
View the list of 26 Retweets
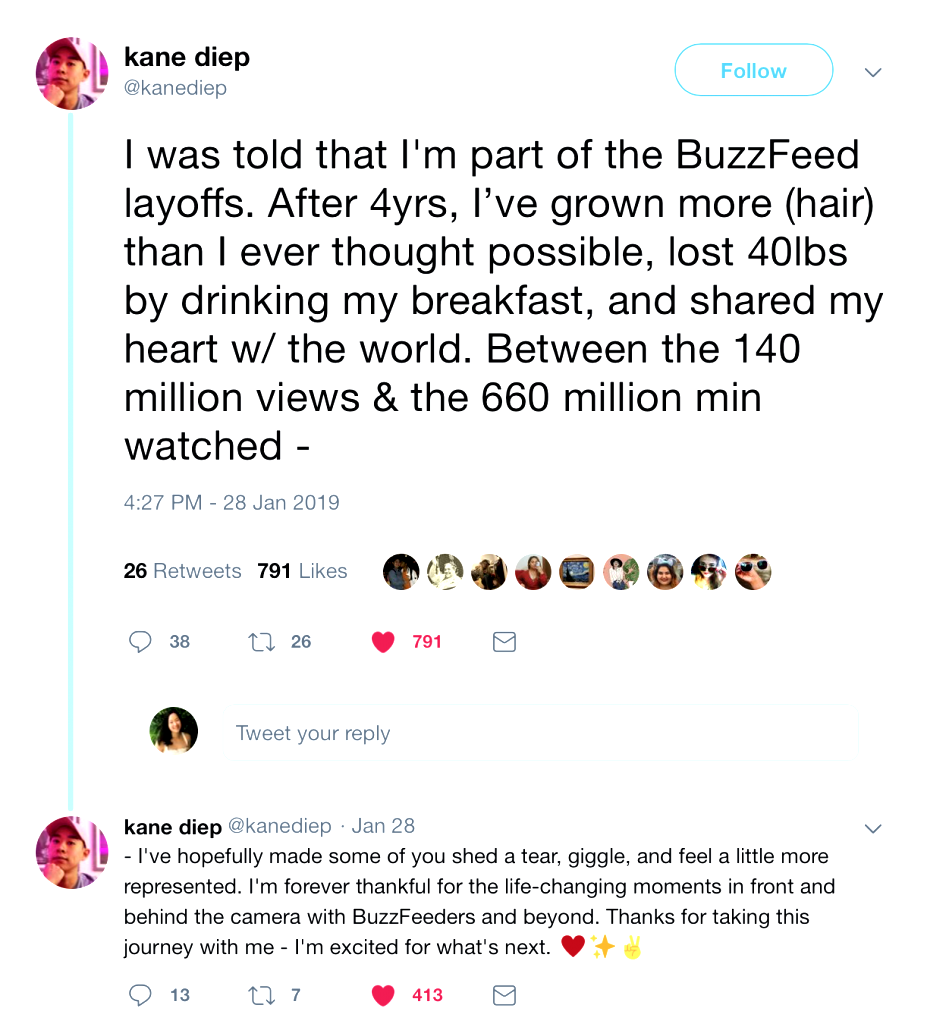click(182, 571)
